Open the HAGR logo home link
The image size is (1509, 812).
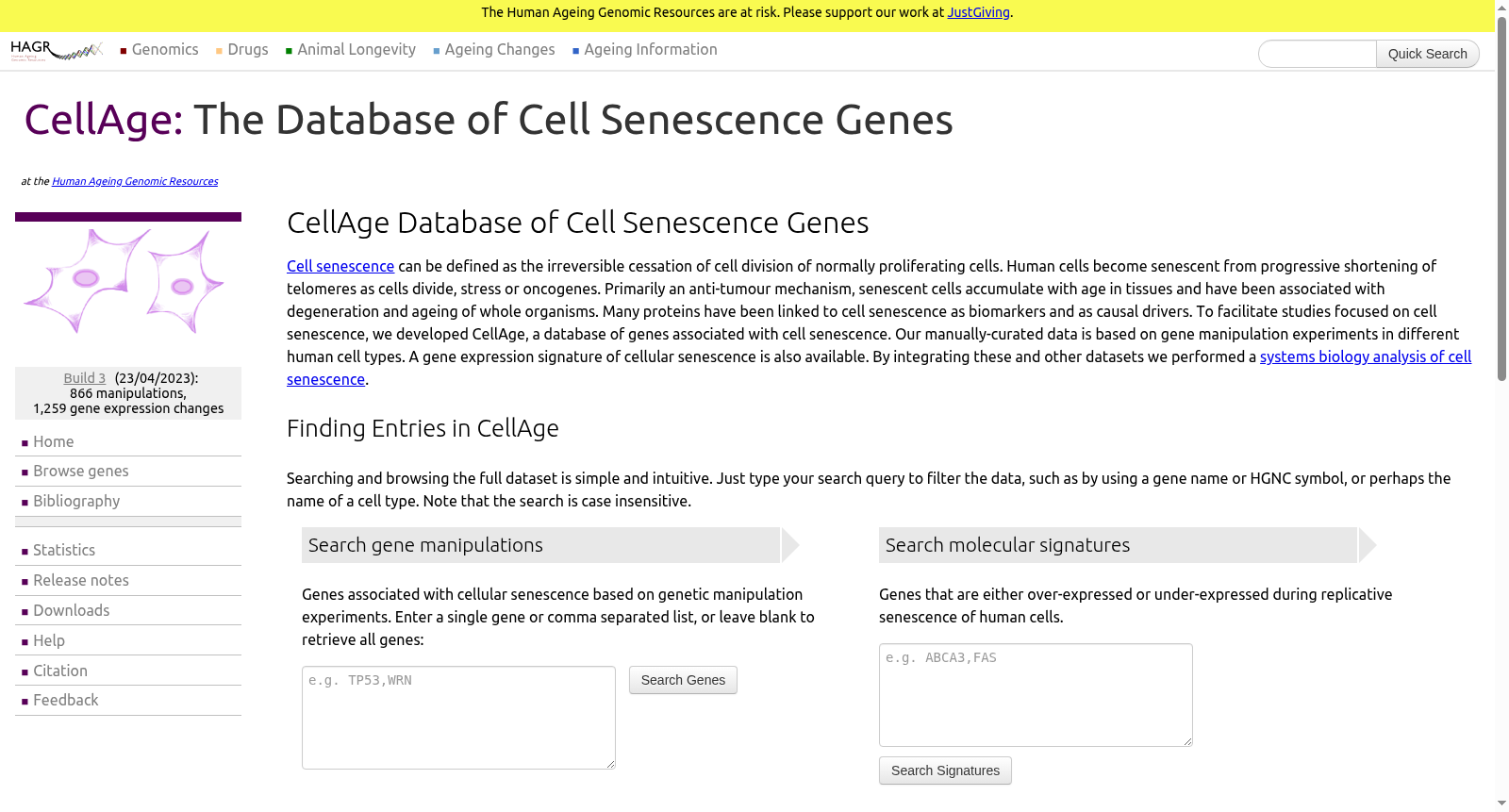(x=57, y=50)
